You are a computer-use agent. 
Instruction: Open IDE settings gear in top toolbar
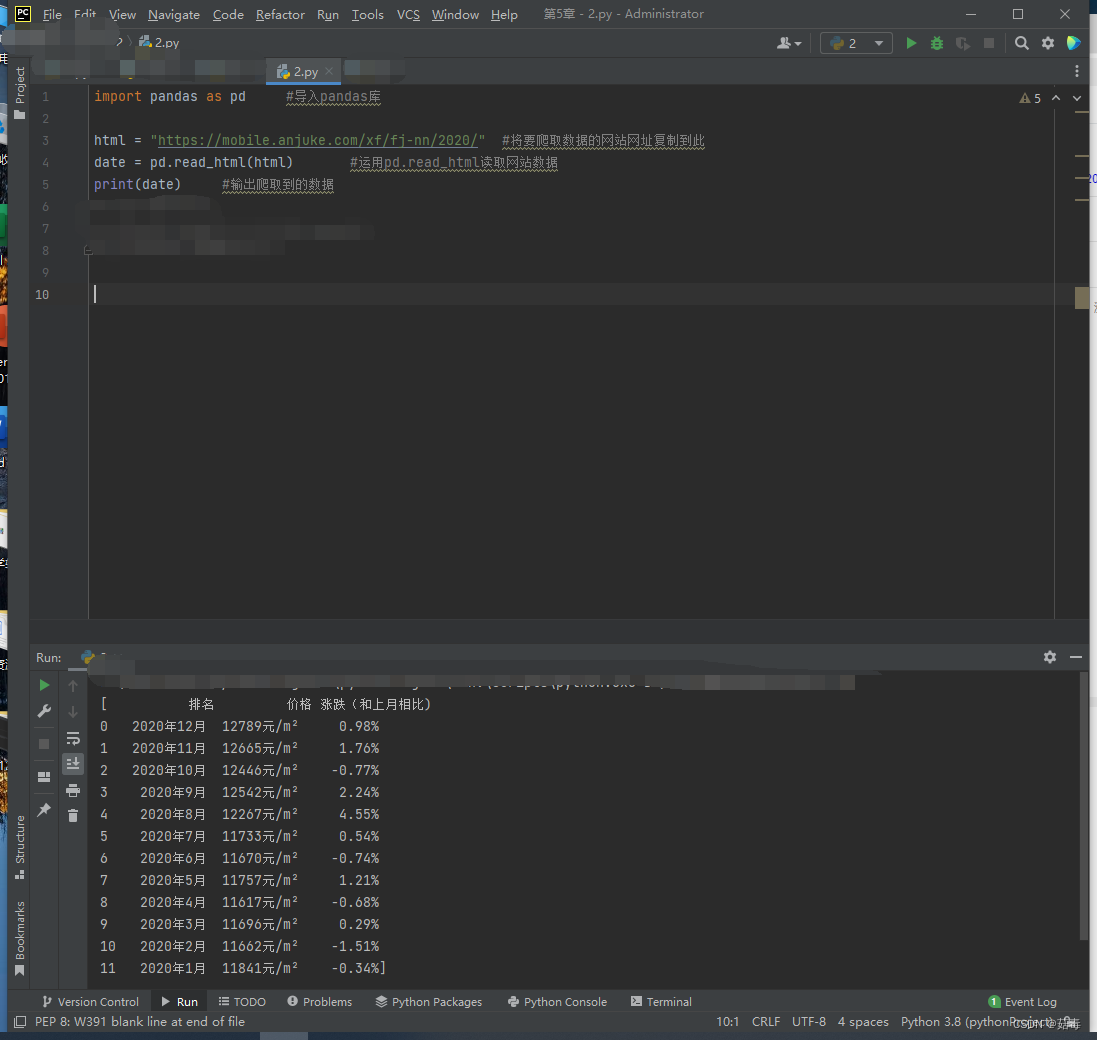[1048, 43]
